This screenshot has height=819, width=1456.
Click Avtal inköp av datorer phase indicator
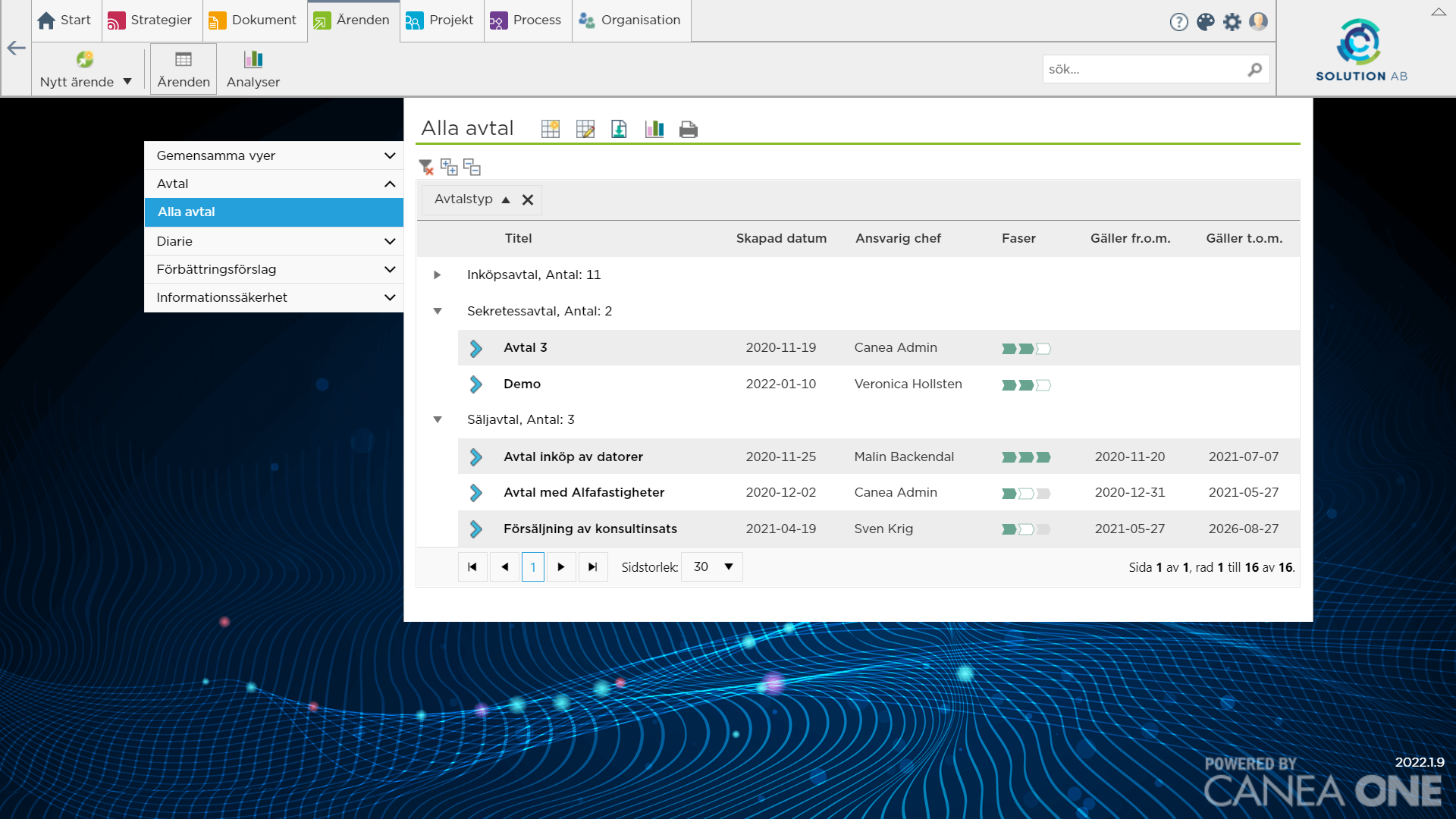coord(1026,457)
